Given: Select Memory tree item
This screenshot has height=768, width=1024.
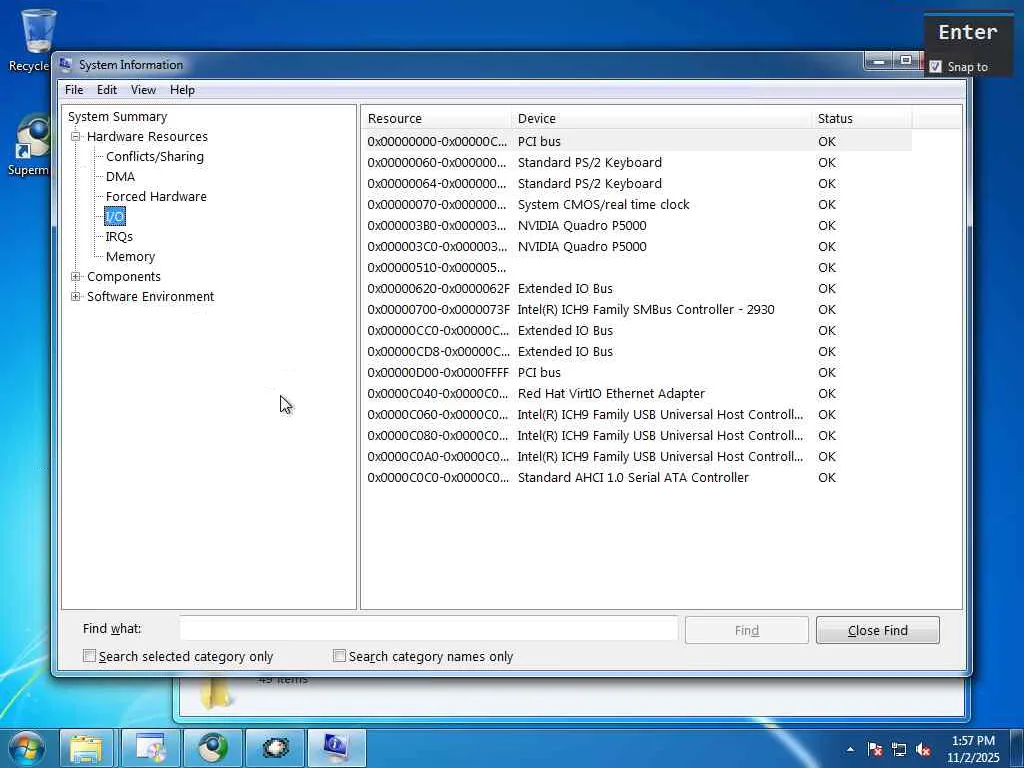Looking at the screenshot, I should 130,257.
